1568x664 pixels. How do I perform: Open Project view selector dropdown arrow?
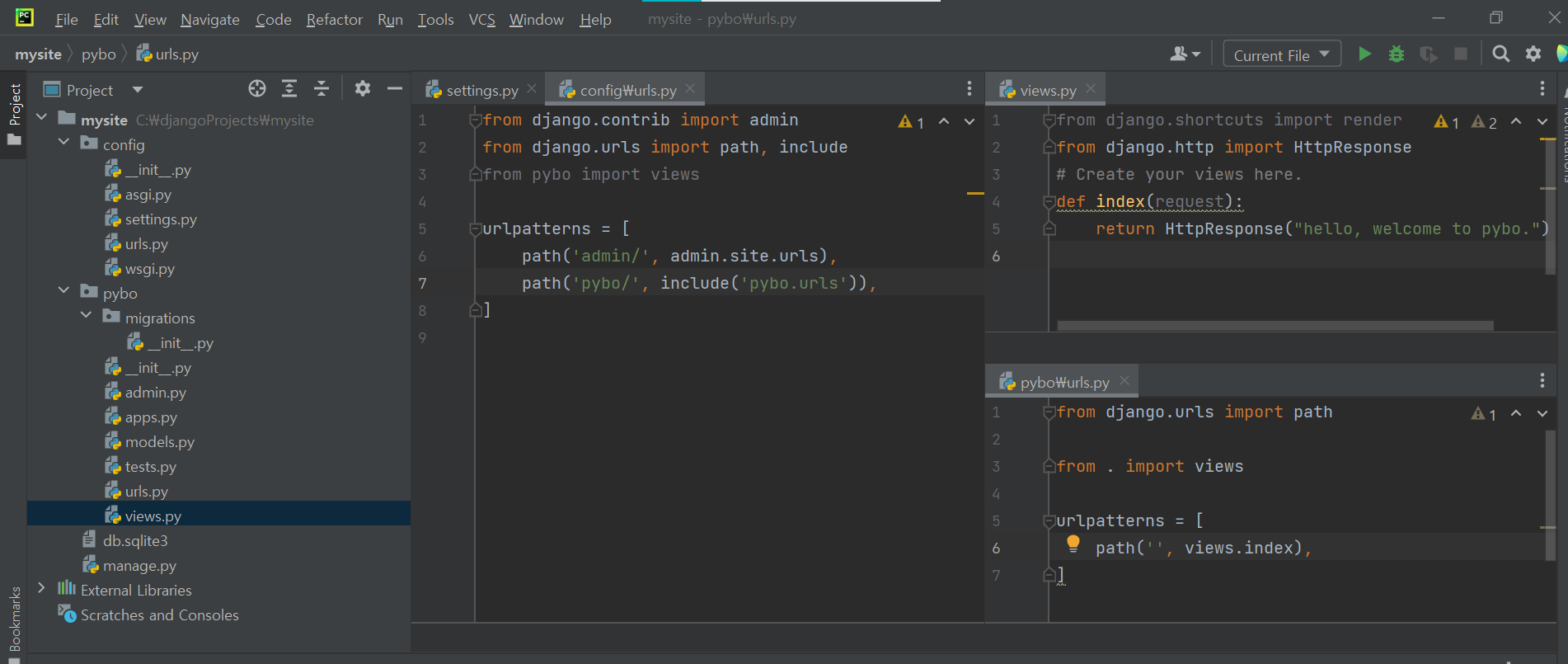coord(138,89)
